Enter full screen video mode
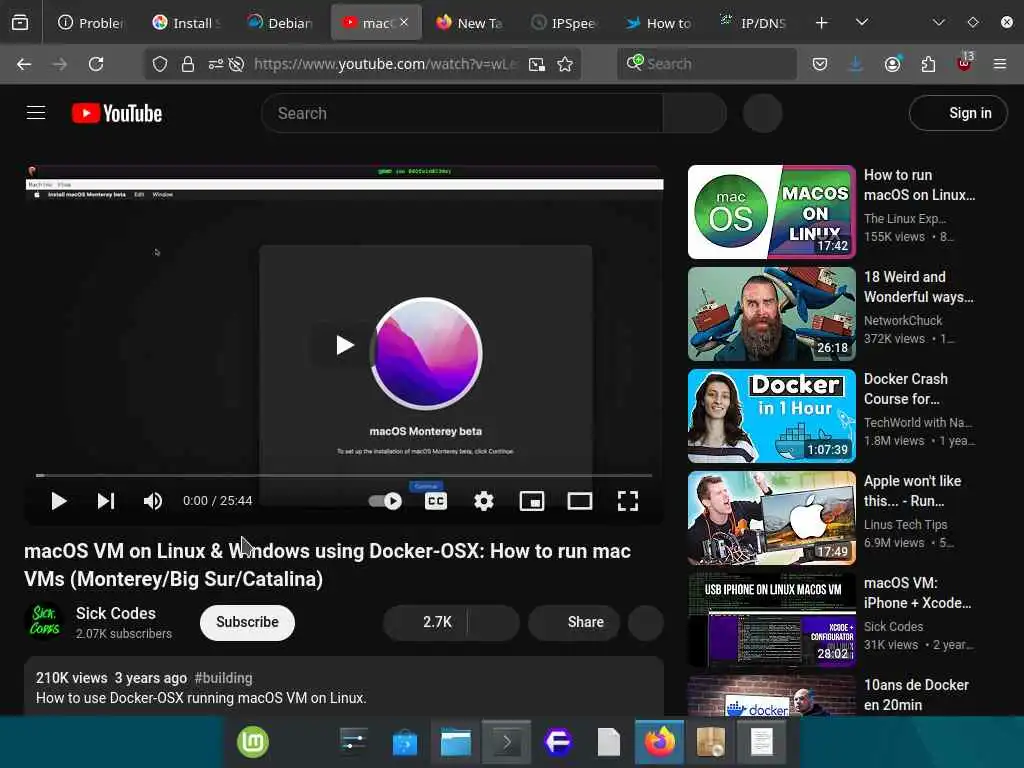 (x=628, y=501)
